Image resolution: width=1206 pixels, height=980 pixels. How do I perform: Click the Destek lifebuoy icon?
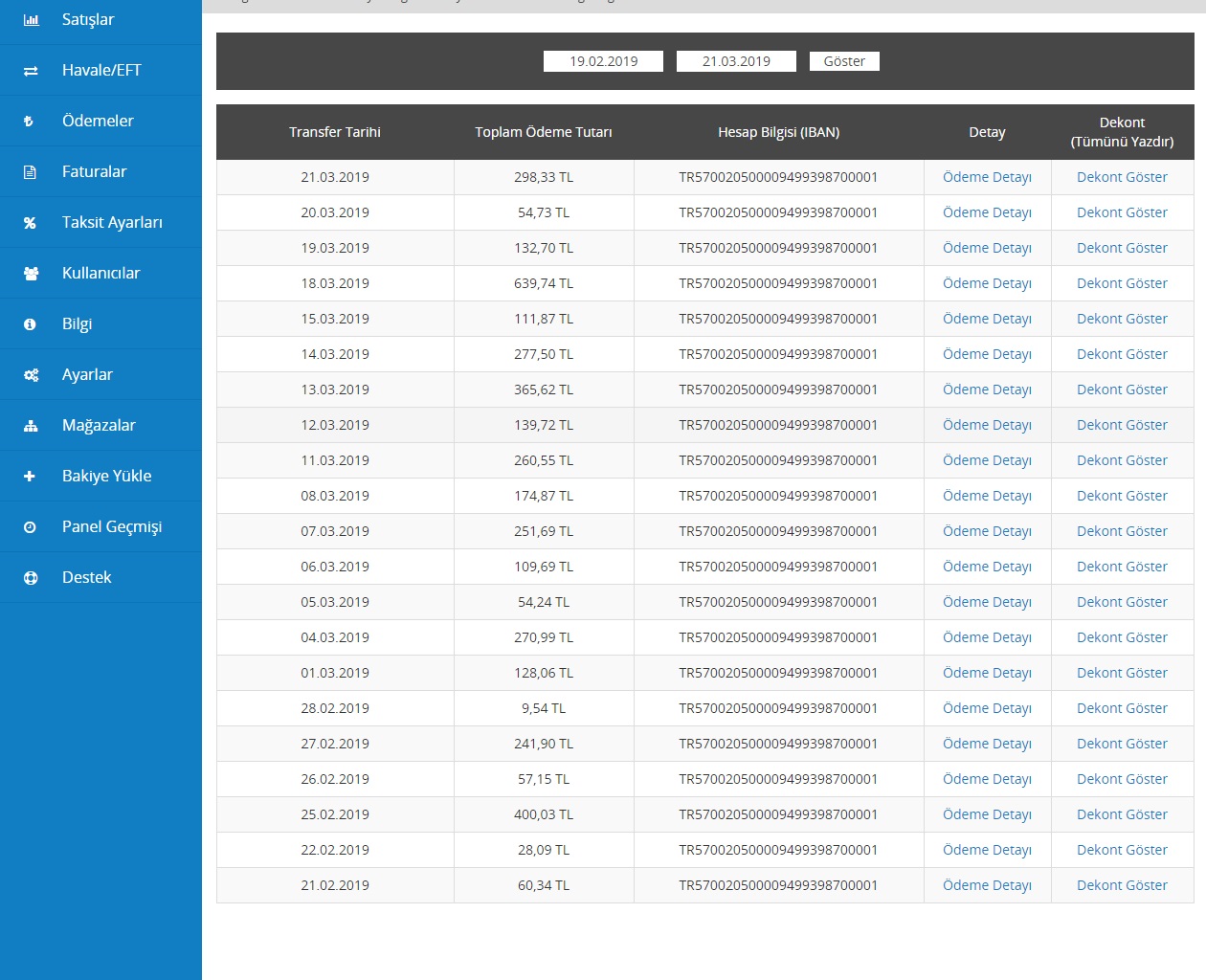pyautogui.click(x=31, y=578)
